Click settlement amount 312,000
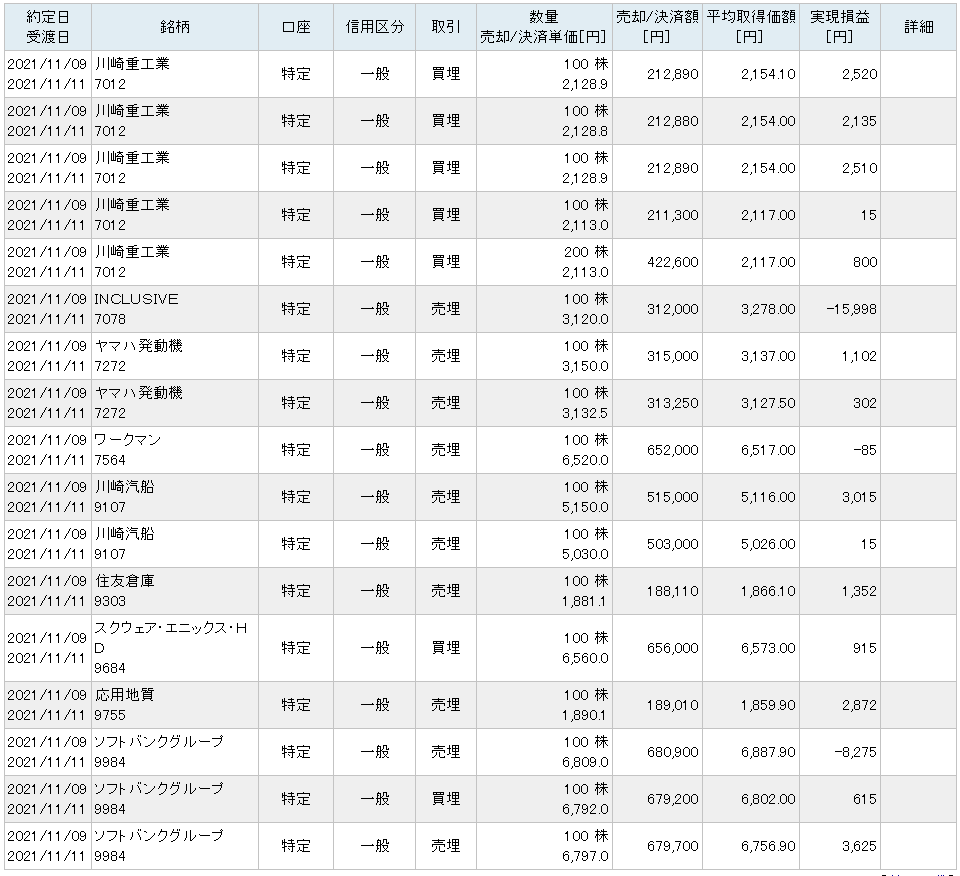 672,309
